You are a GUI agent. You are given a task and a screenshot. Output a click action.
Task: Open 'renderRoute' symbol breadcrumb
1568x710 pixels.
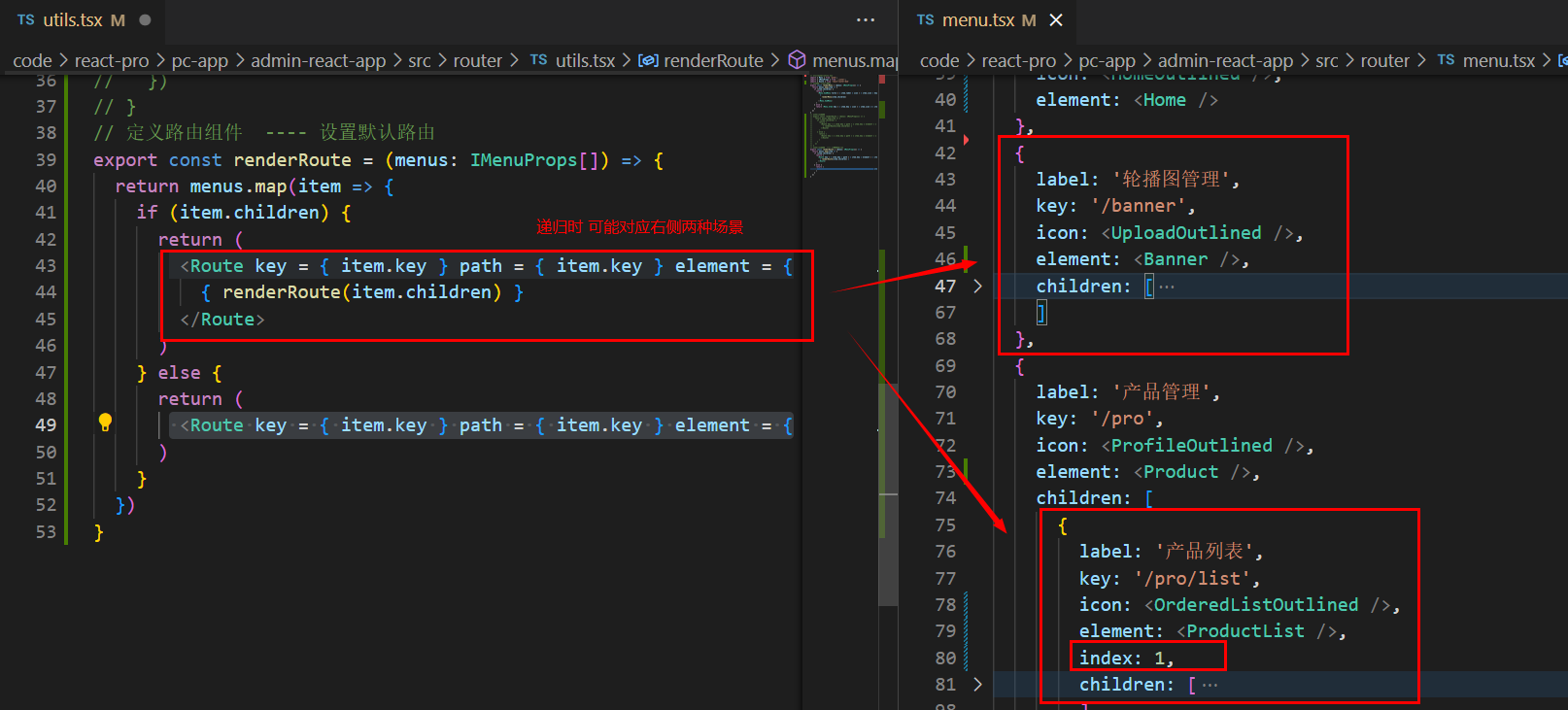pos(700,60)
